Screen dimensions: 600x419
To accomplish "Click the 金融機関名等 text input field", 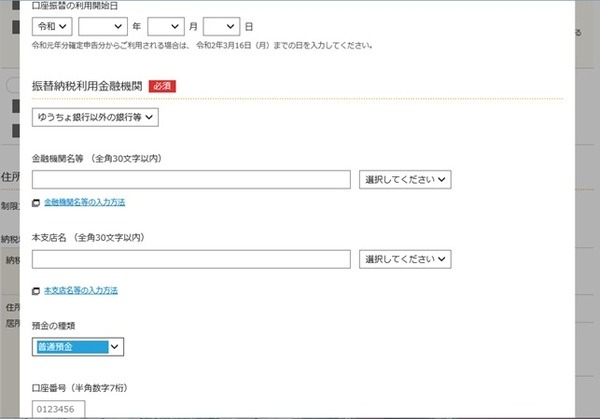I will 191,179.
